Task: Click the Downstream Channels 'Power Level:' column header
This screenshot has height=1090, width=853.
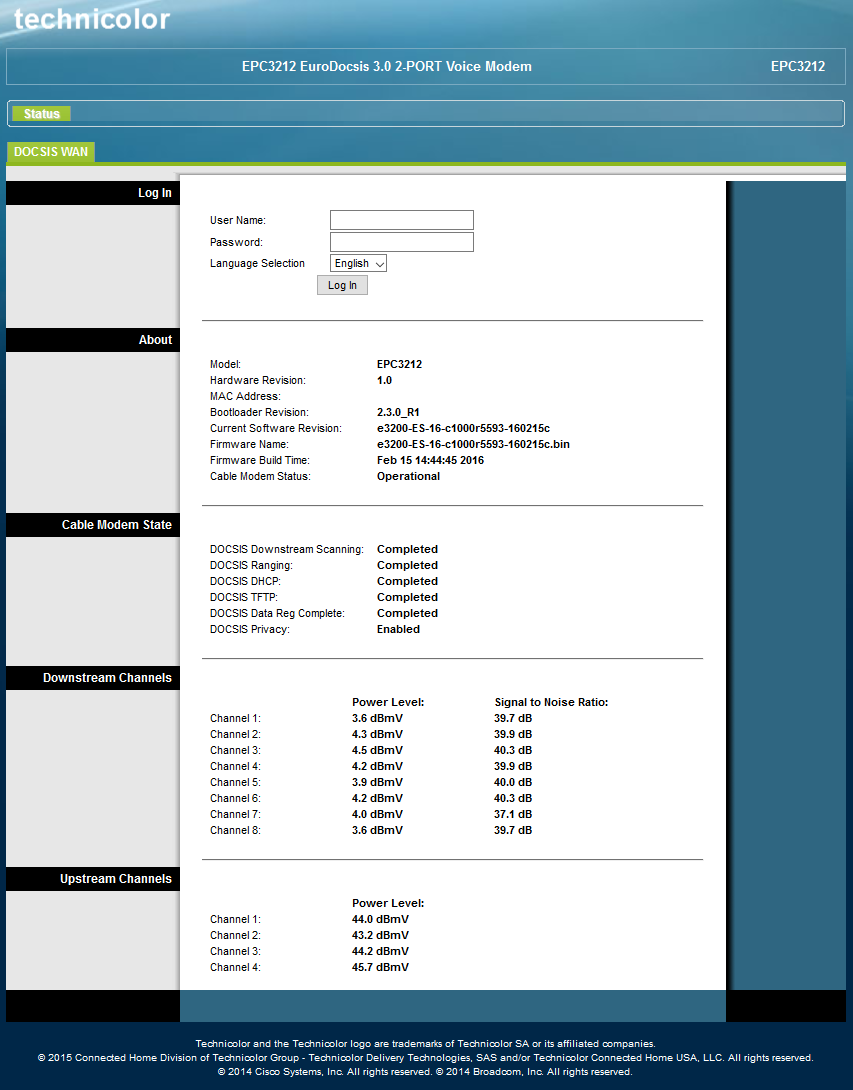Action: click(x=388, y=702)
